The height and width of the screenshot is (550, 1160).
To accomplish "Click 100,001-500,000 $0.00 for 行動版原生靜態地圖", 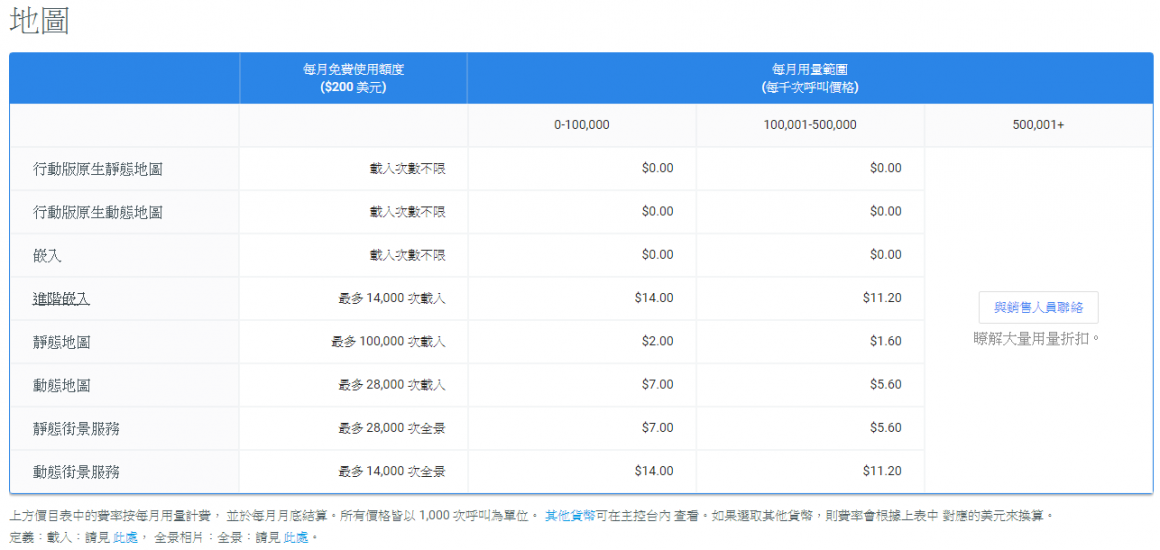I will pos(886,169).
